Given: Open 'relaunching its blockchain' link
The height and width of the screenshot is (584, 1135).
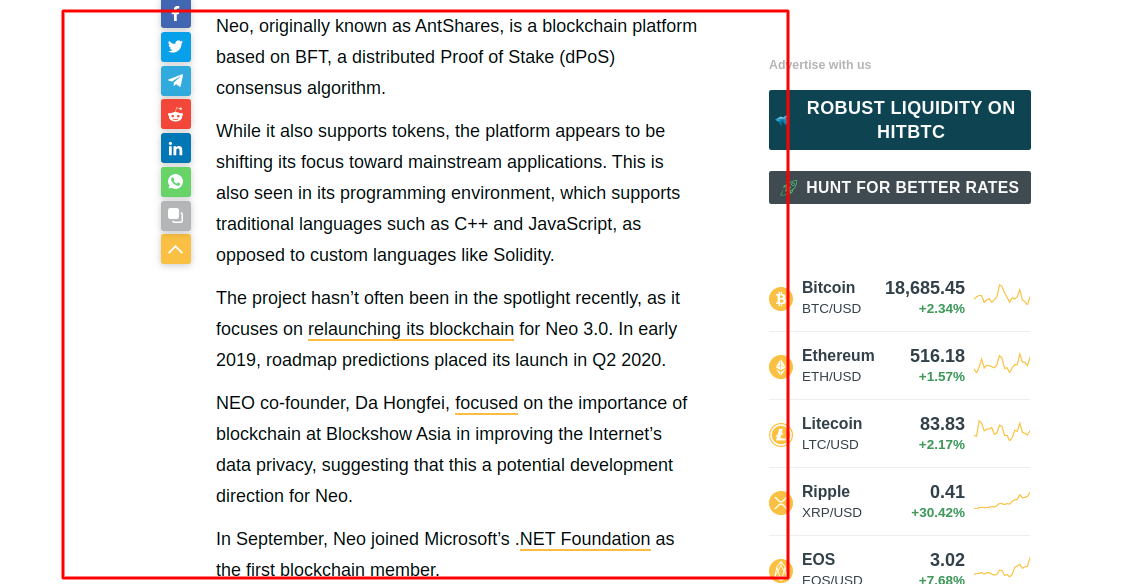Looking at the screenshot, I should coord(410,329).
